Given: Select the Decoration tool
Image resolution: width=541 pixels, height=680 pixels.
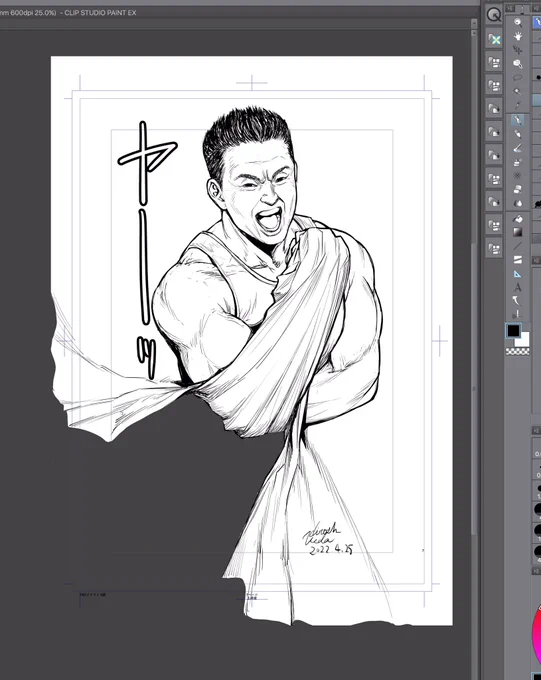Looking at the screenshot, I should tap(518, 176).
